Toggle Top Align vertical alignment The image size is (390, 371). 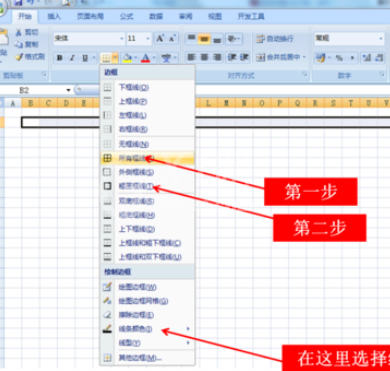[x=191, y=39]
